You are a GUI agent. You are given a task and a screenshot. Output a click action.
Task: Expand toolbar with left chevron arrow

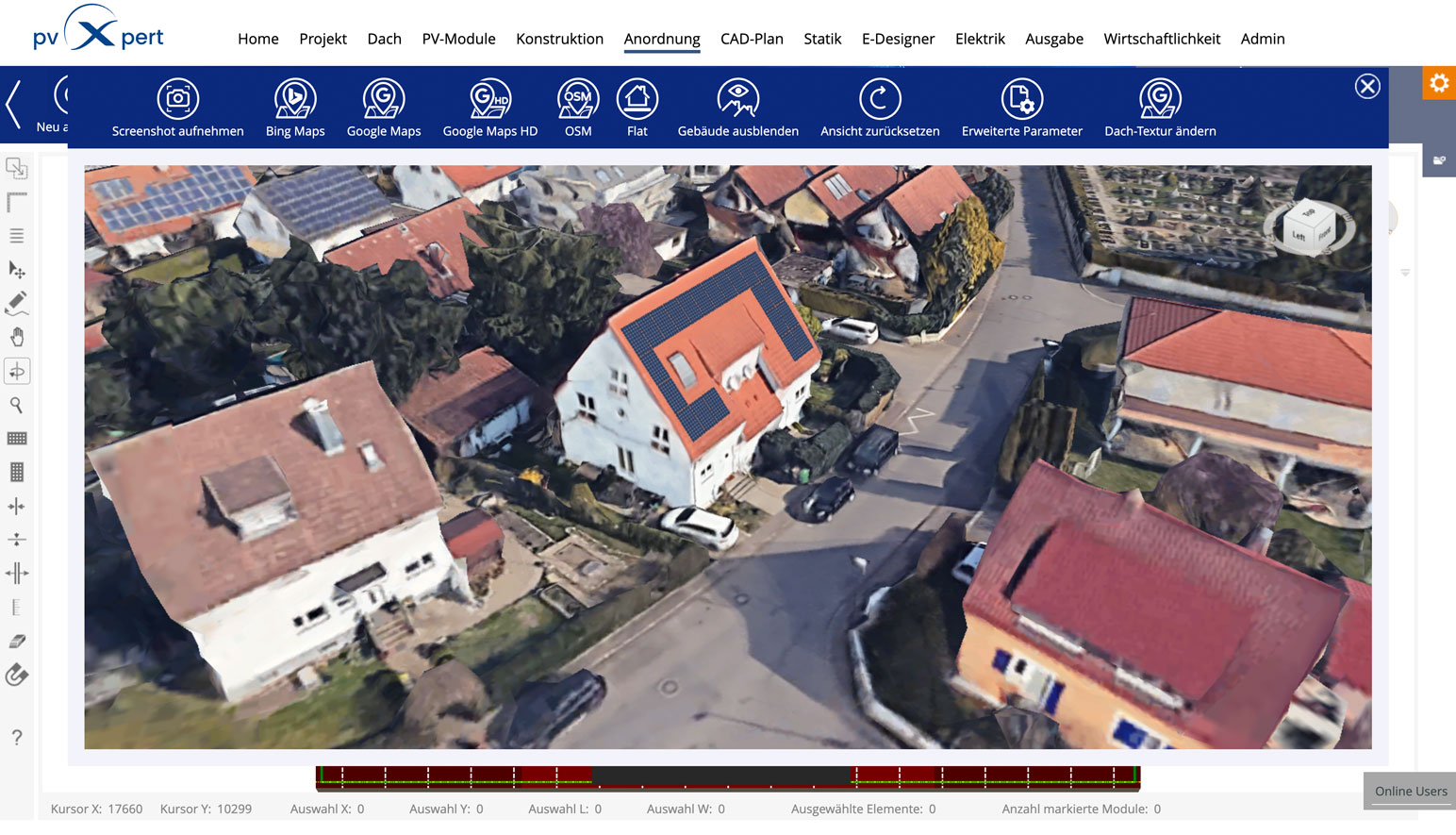pyautogui.click(x=14, y=105)
